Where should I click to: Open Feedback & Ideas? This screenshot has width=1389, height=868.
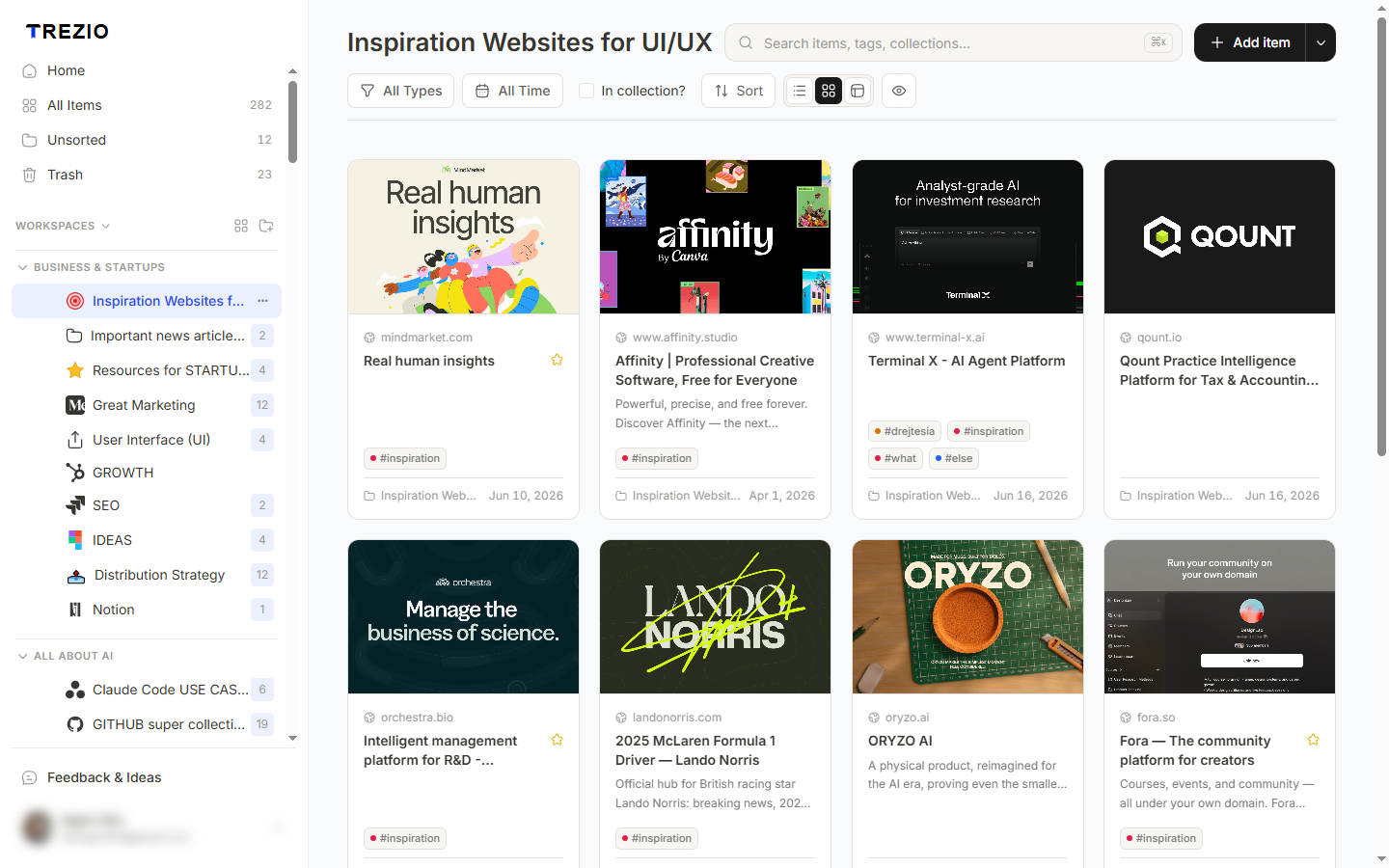click(x=103, y=777)
